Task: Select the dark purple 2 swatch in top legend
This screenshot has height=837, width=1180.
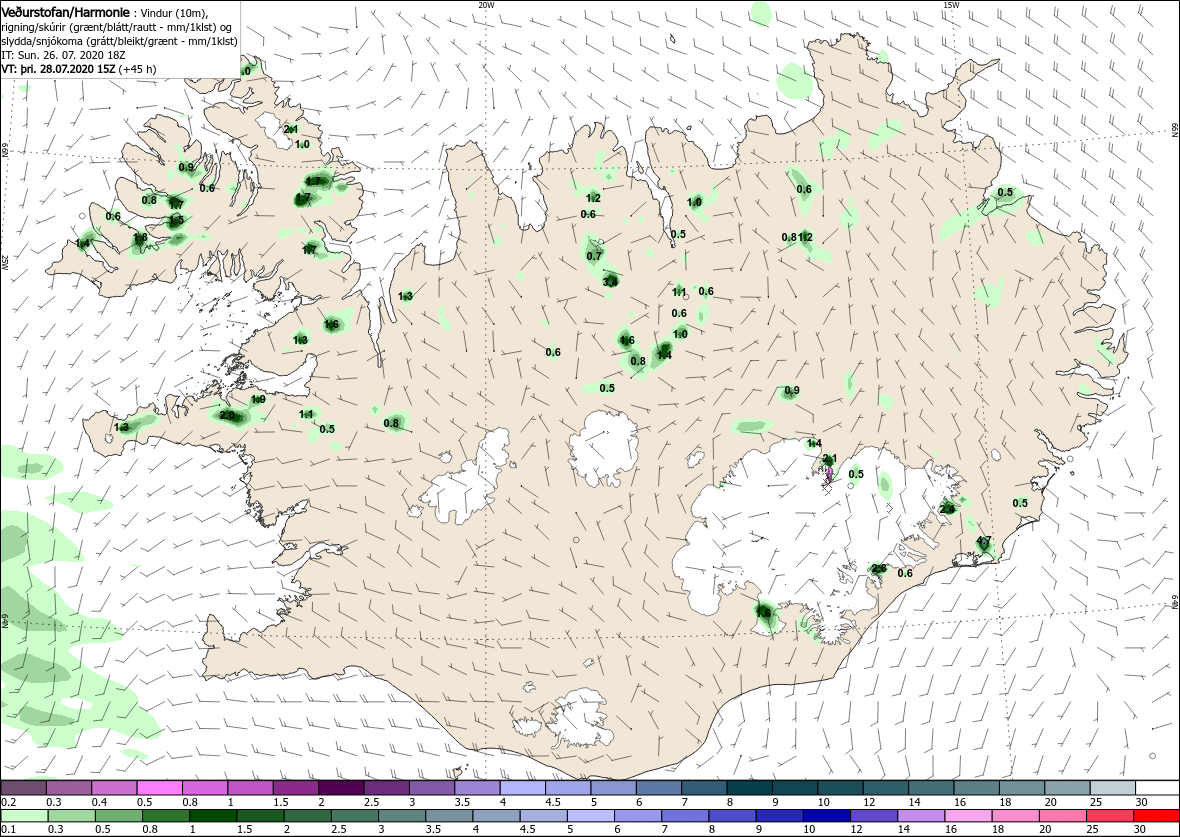Action: (342, 788)
